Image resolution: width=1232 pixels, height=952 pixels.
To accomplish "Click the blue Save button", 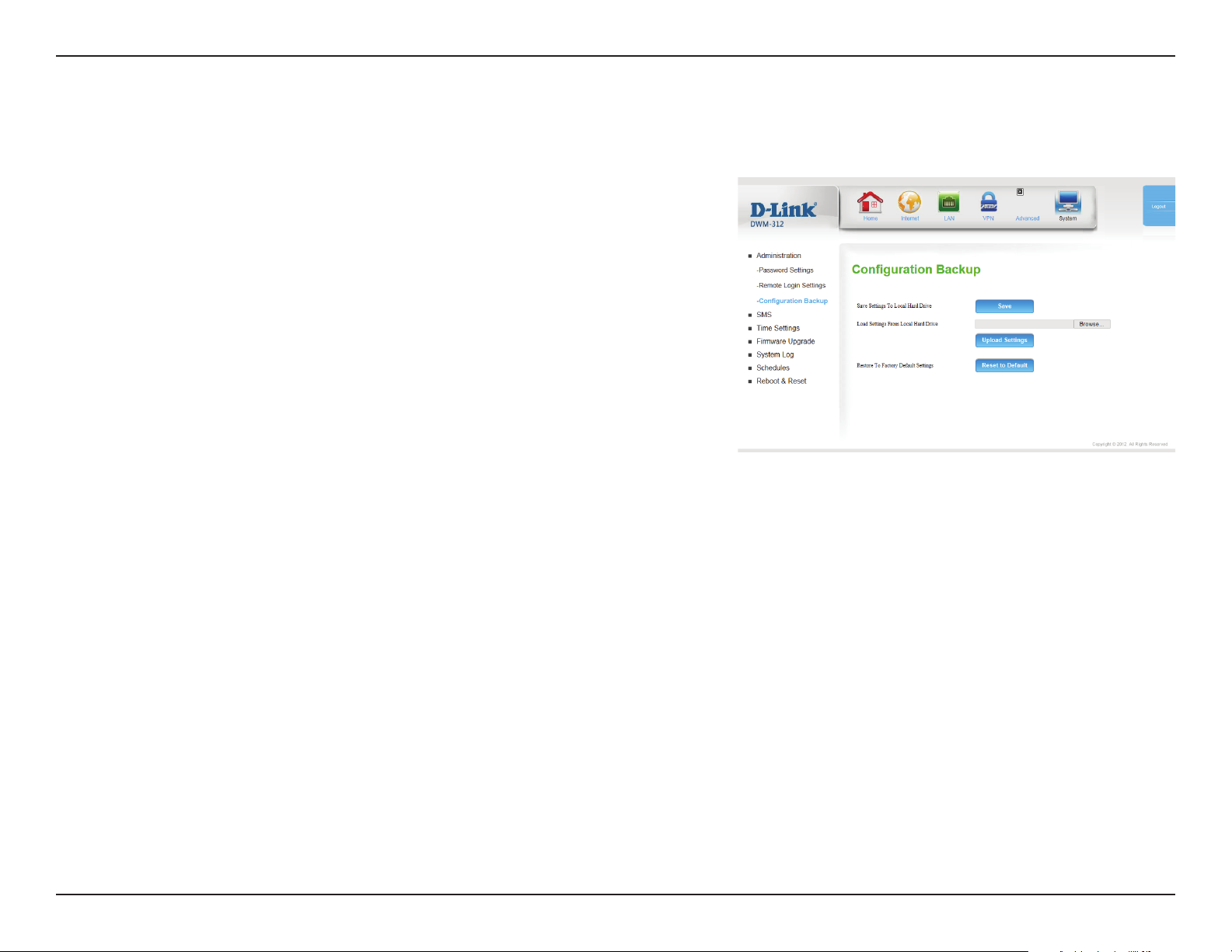I will tap(1004, 306).
